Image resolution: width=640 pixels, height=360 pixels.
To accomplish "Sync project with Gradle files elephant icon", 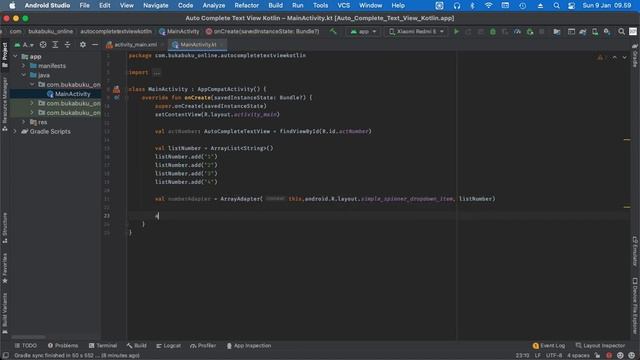I will pyautogui.click(x=583, y=31).
